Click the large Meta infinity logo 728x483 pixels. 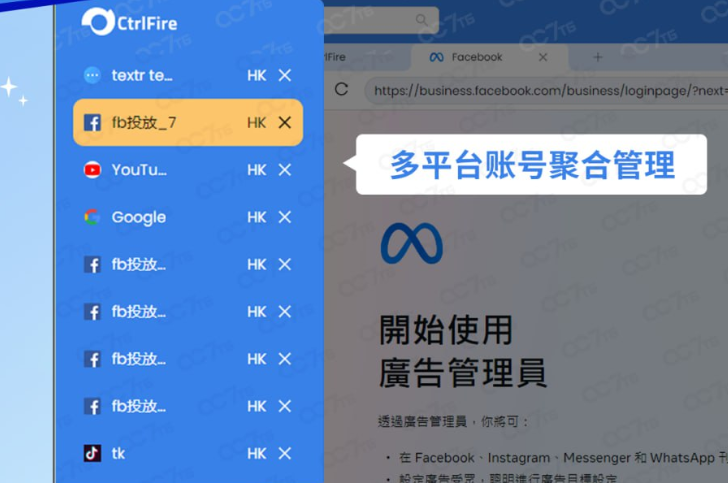(x=412, y=243)
